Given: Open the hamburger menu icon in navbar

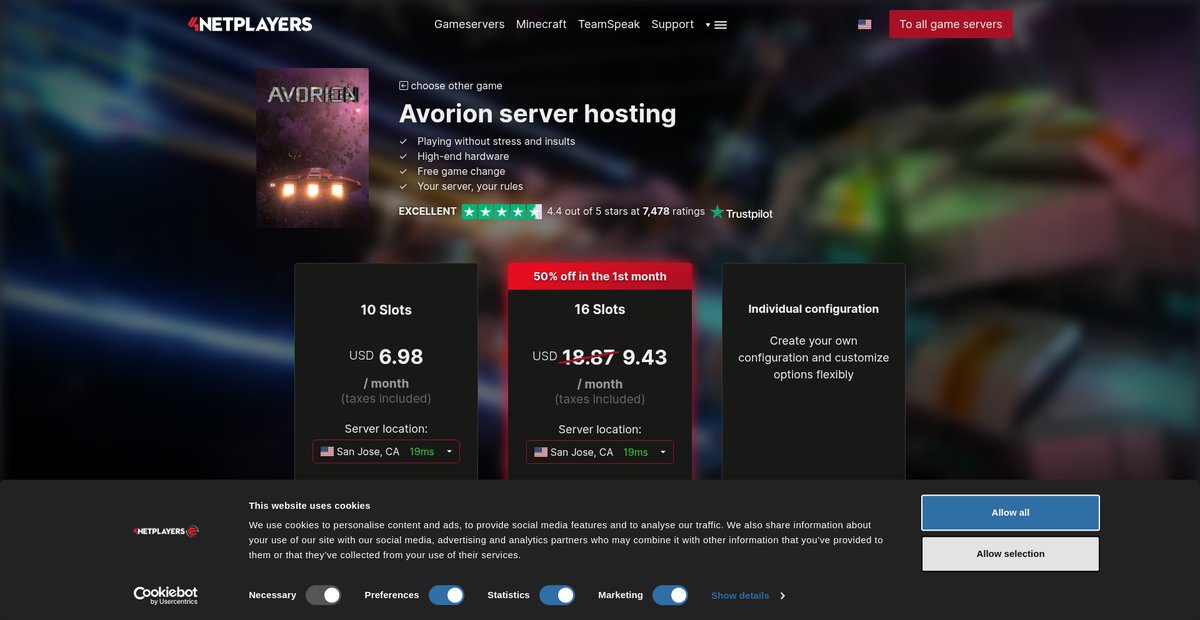Looking at the screenshot, I should click(721, 25).
